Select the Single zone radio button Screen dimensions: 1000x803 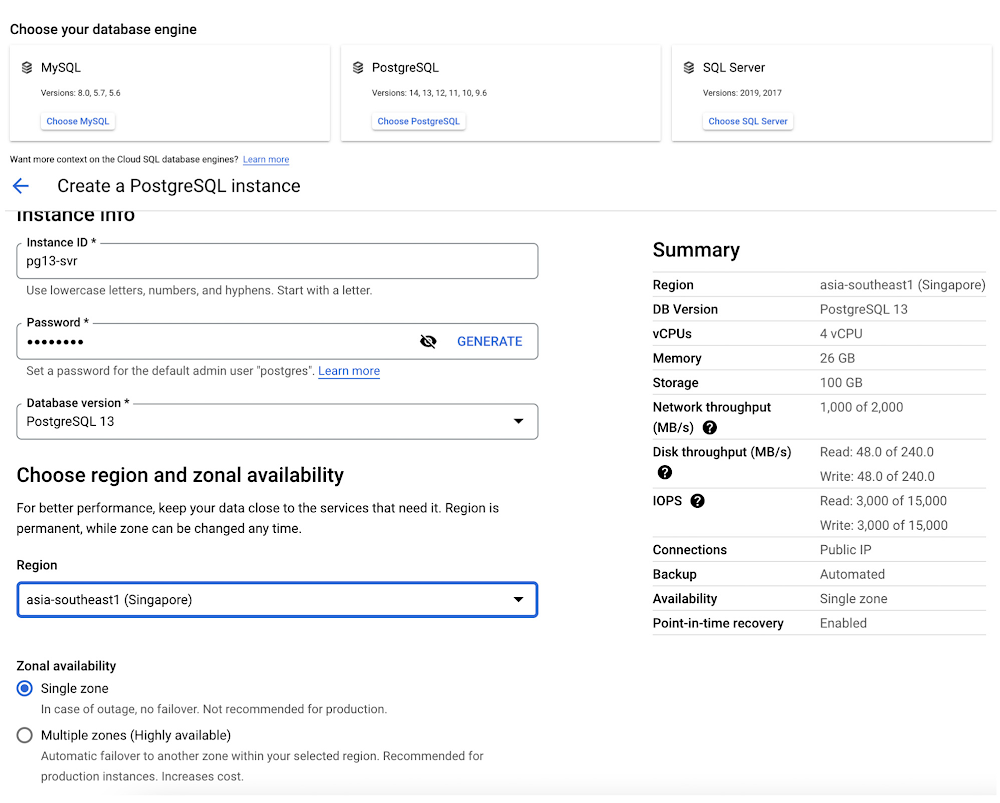[x=25, y=689]
